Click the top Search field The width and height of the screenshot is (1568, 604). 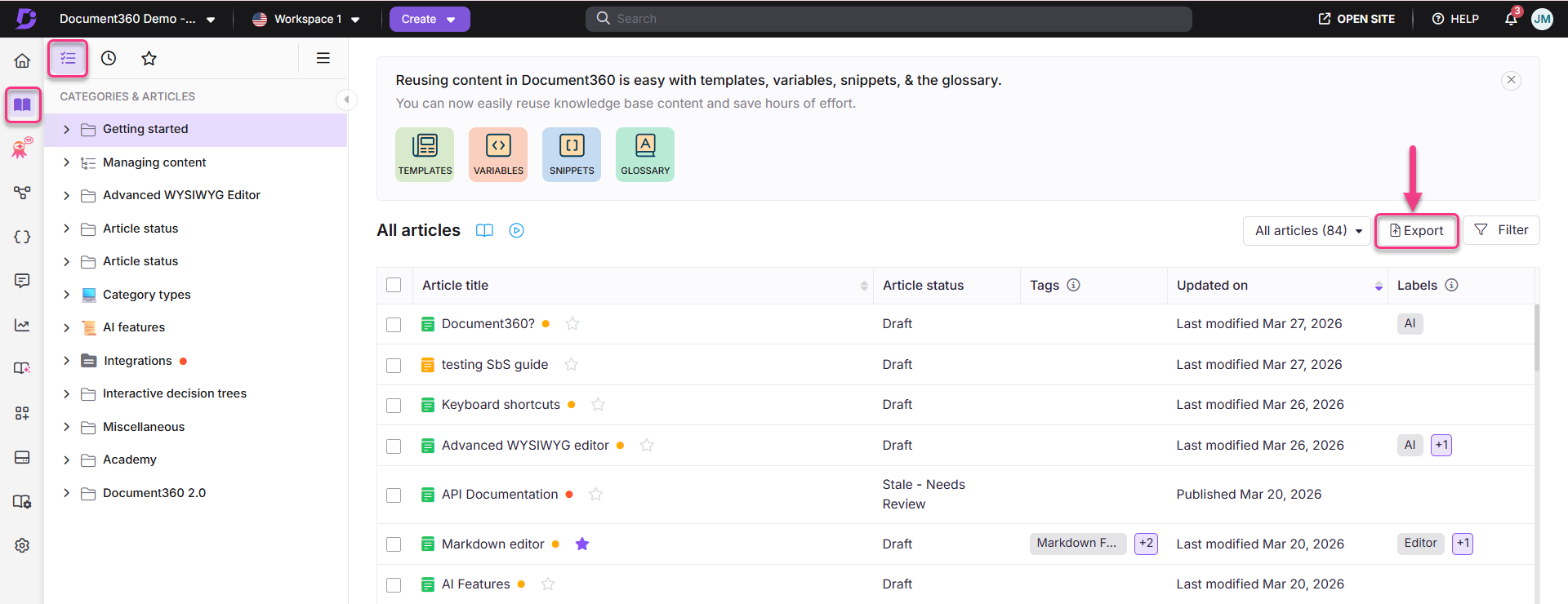click(x=889, y=19)
